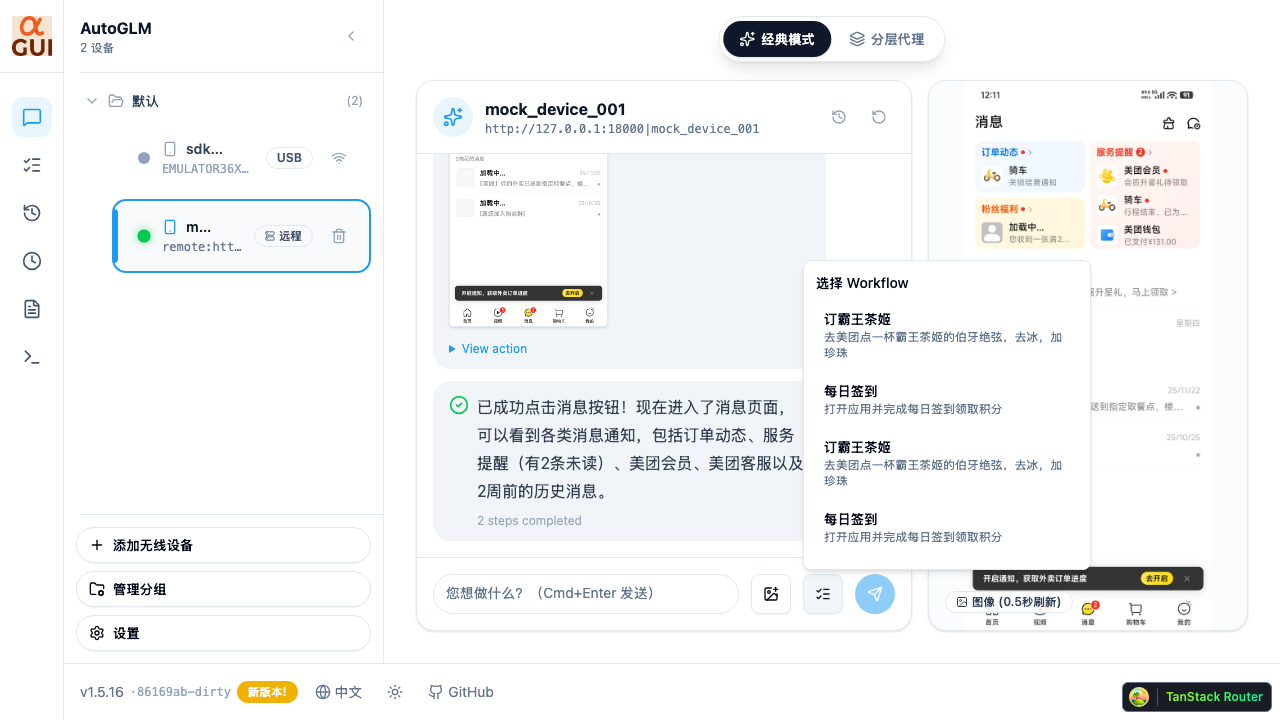
Task: Click the 远程 badge on mock device
Action: point(284,236)
